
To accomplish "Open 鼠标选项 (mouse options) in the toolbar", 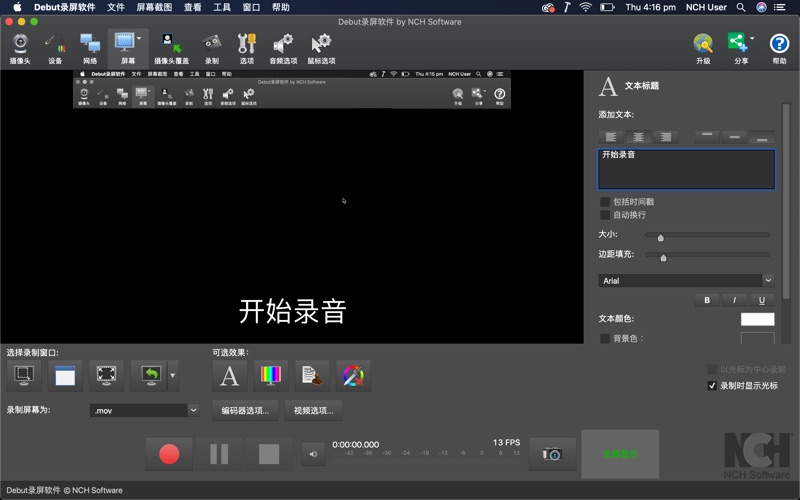I will point(321,47).
